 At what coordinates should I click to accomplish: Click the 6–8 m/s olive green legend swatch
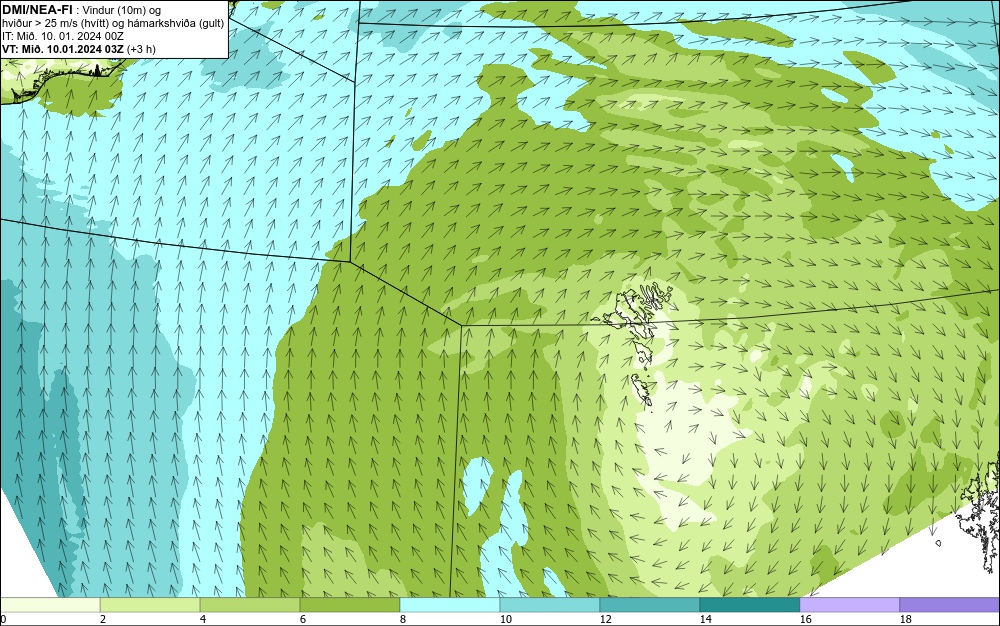(x=350, y=604)
